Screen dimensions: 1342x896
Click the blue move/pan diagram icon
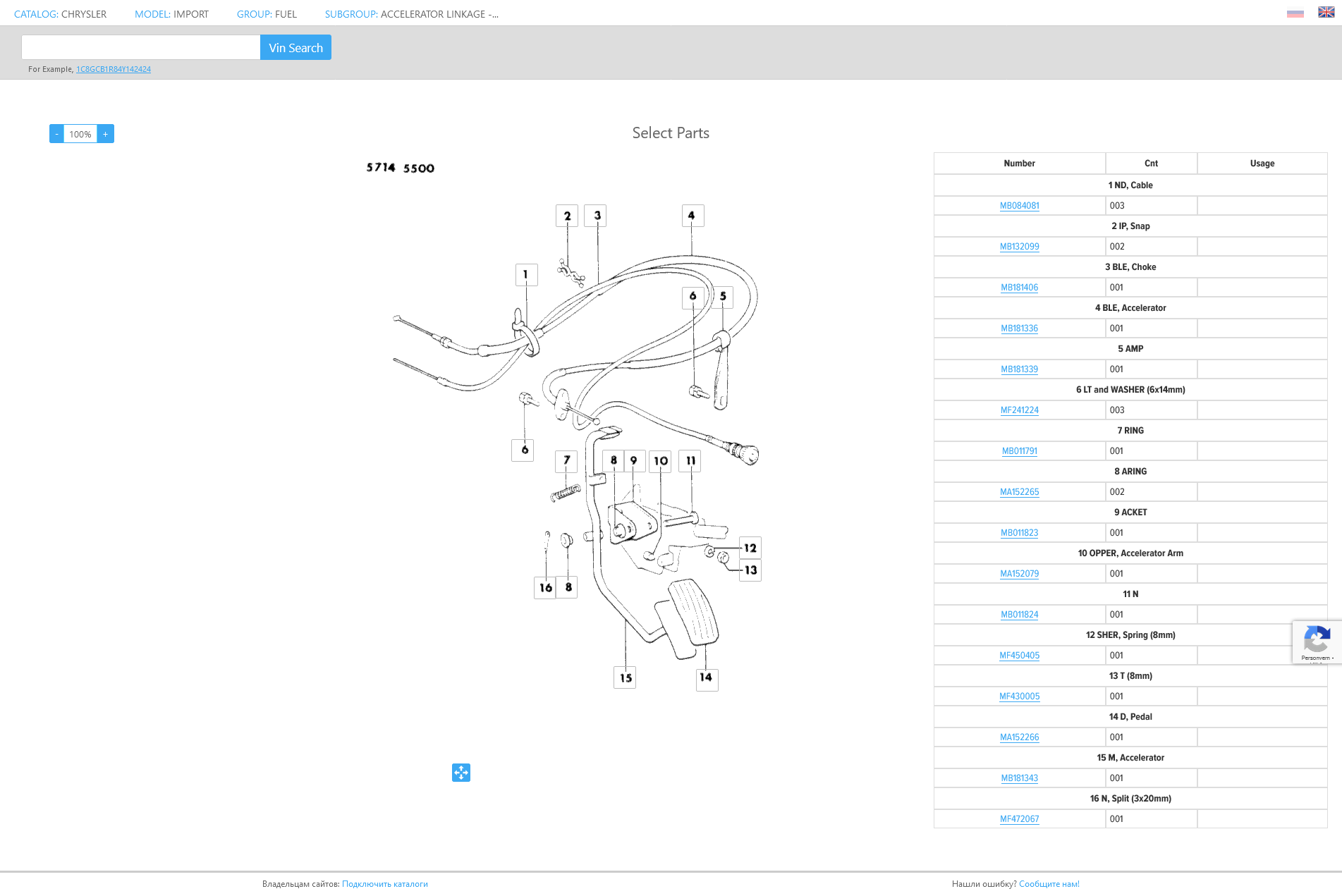tap(461, 773)
